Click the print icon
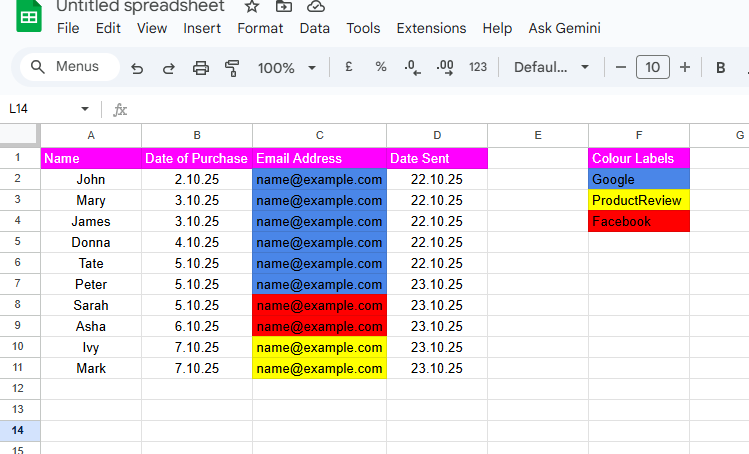 tap(201, 68)
